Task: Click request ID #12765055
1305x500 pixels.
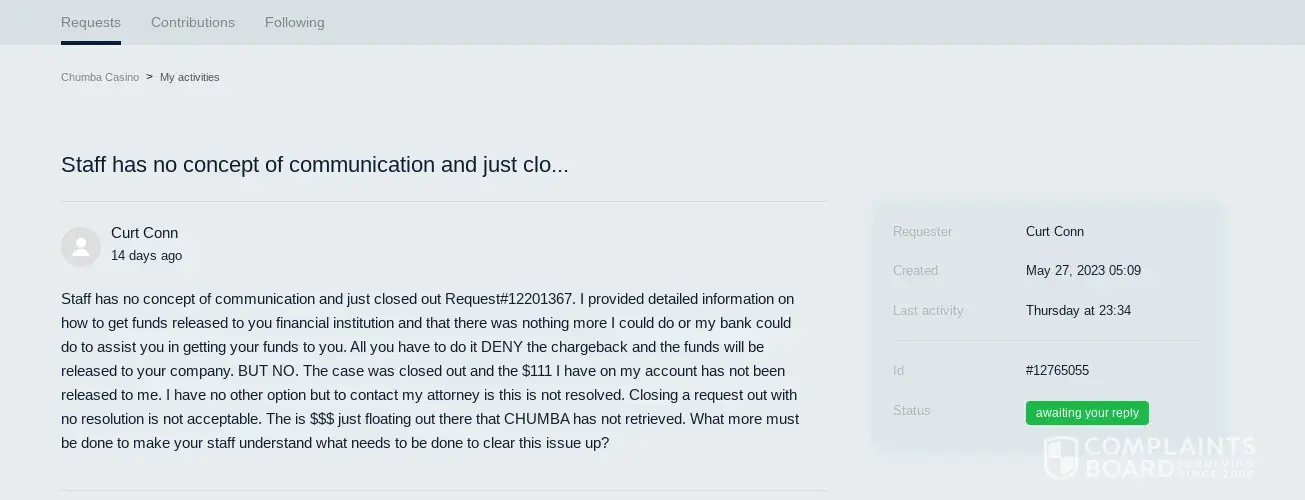Action: [1057, 371]
